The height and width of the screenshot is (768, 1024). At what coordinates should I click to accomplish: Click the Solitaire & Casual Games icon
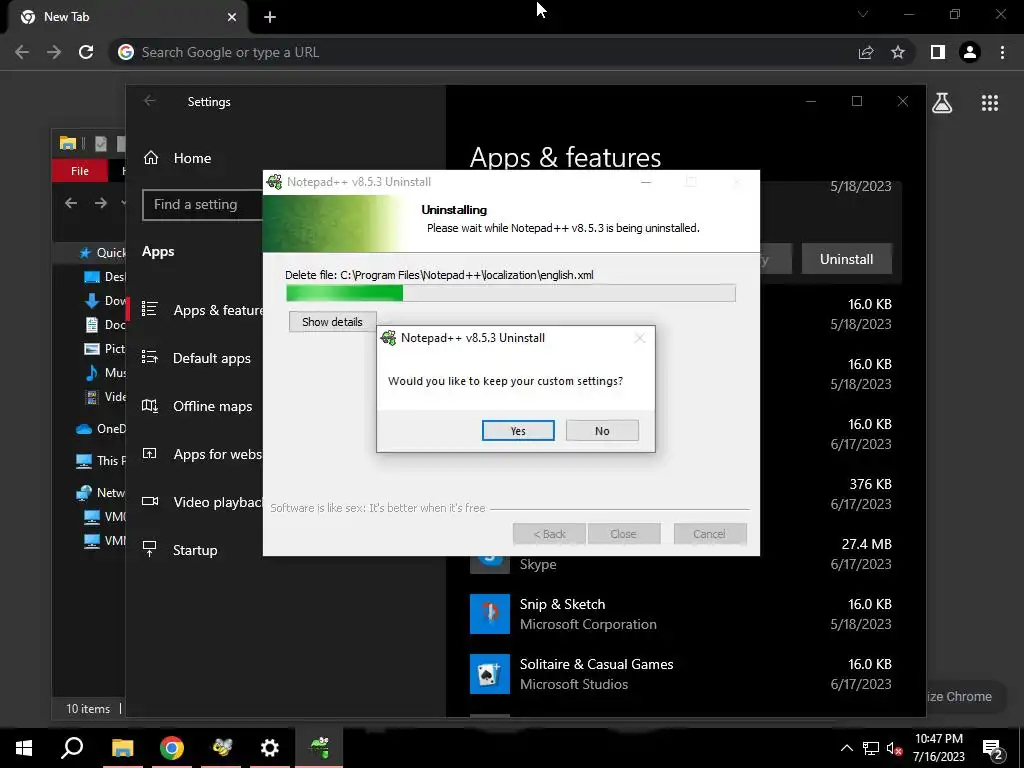[x=490, y=674]
